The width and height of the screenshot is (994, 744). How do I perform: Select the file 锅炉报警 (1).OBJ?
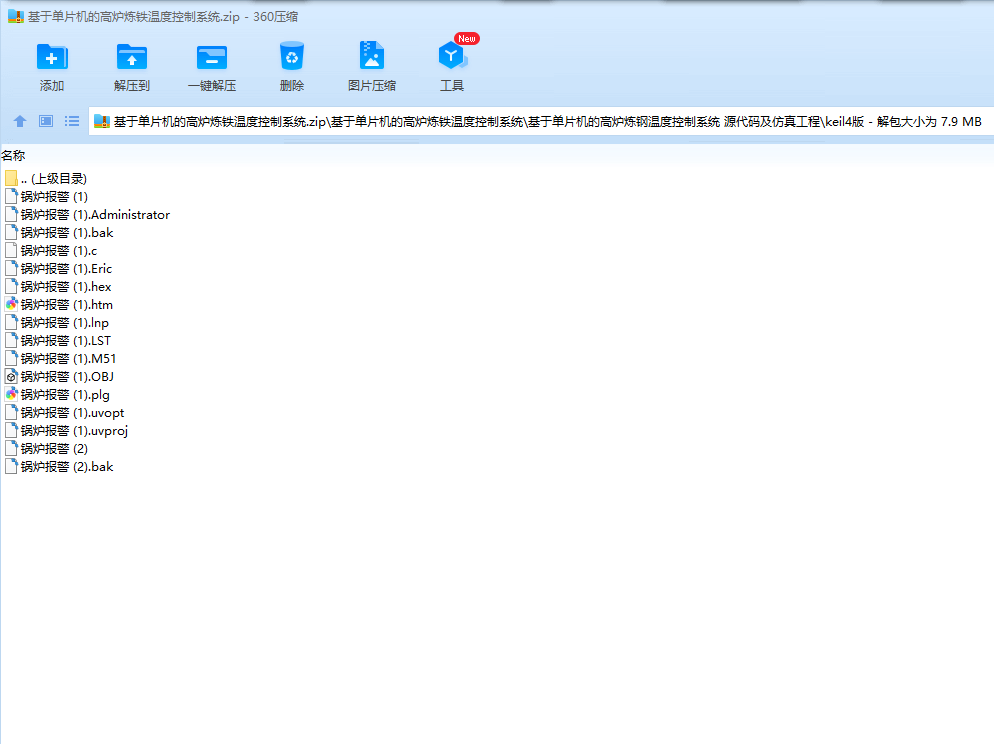tap(59, 376)
